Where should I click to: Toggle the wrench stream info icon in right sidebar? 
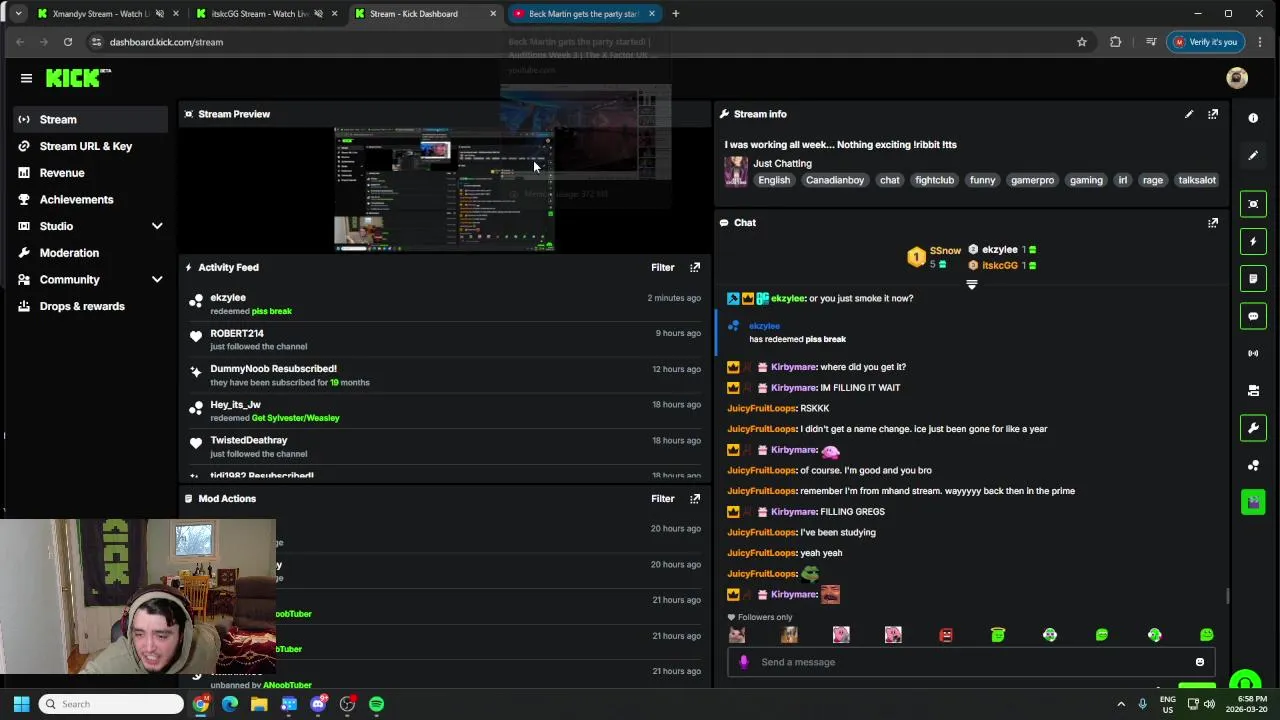click(1253, 428)
